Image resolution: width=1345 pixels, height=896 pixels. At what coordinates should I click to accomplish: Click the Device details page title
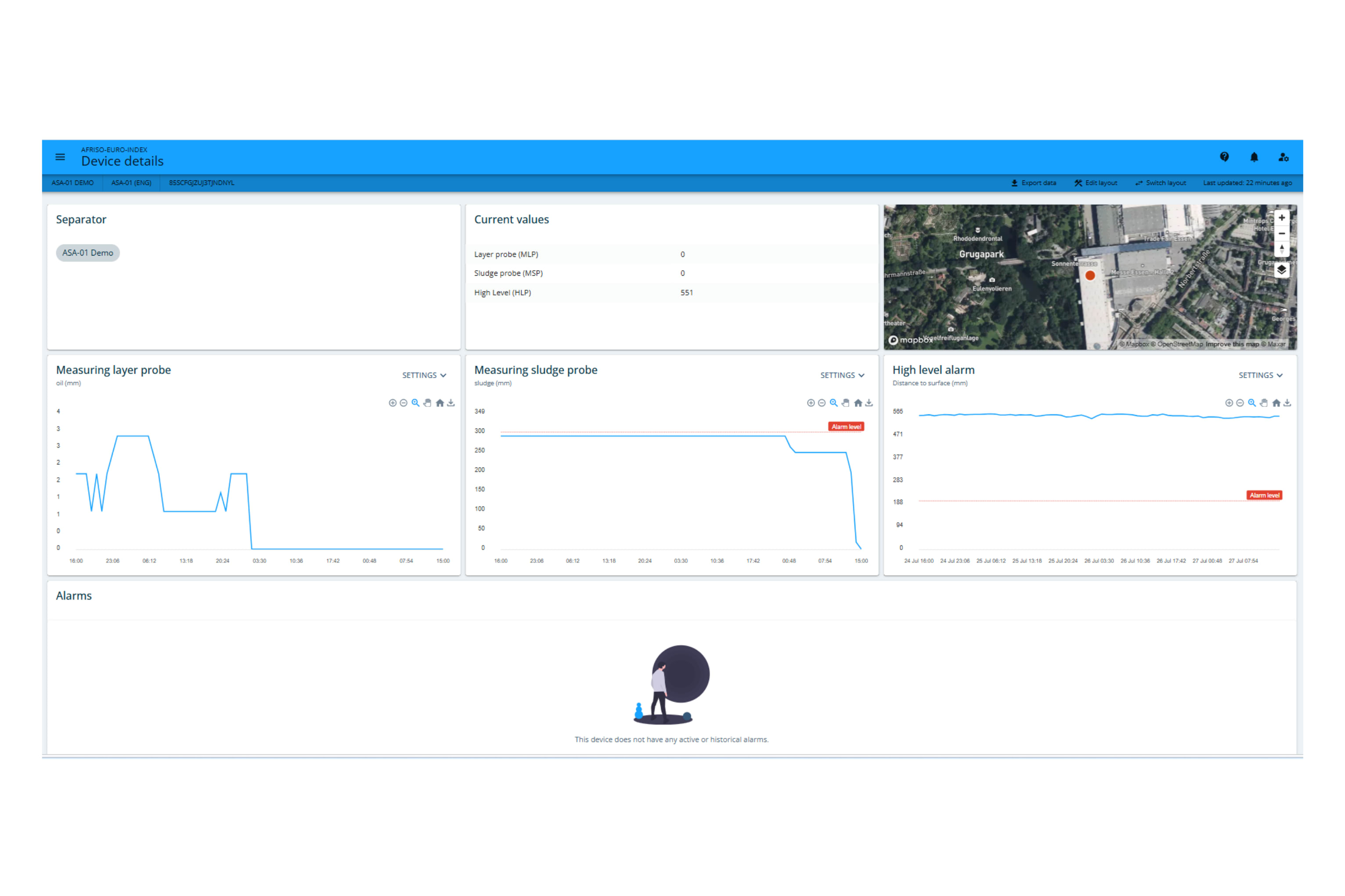123,161
